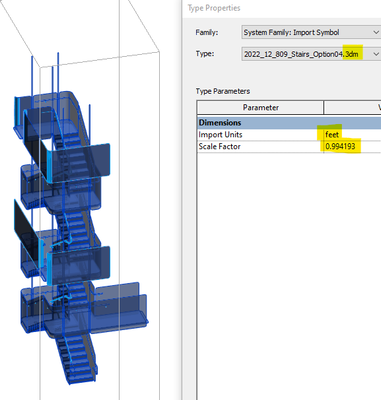Click the Type Properties dialog title
Image resolution: width=381 pixels, height=400 pixels.
click(214, 8)
